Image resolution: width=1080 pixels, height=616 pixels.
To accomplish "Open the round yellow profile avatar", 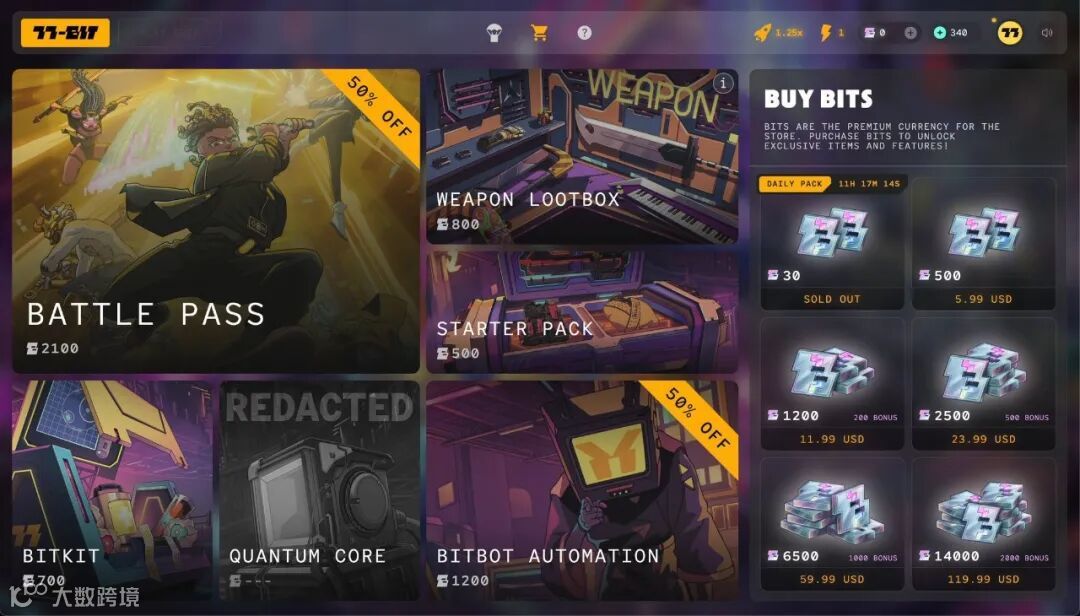I will [1010, 32].
